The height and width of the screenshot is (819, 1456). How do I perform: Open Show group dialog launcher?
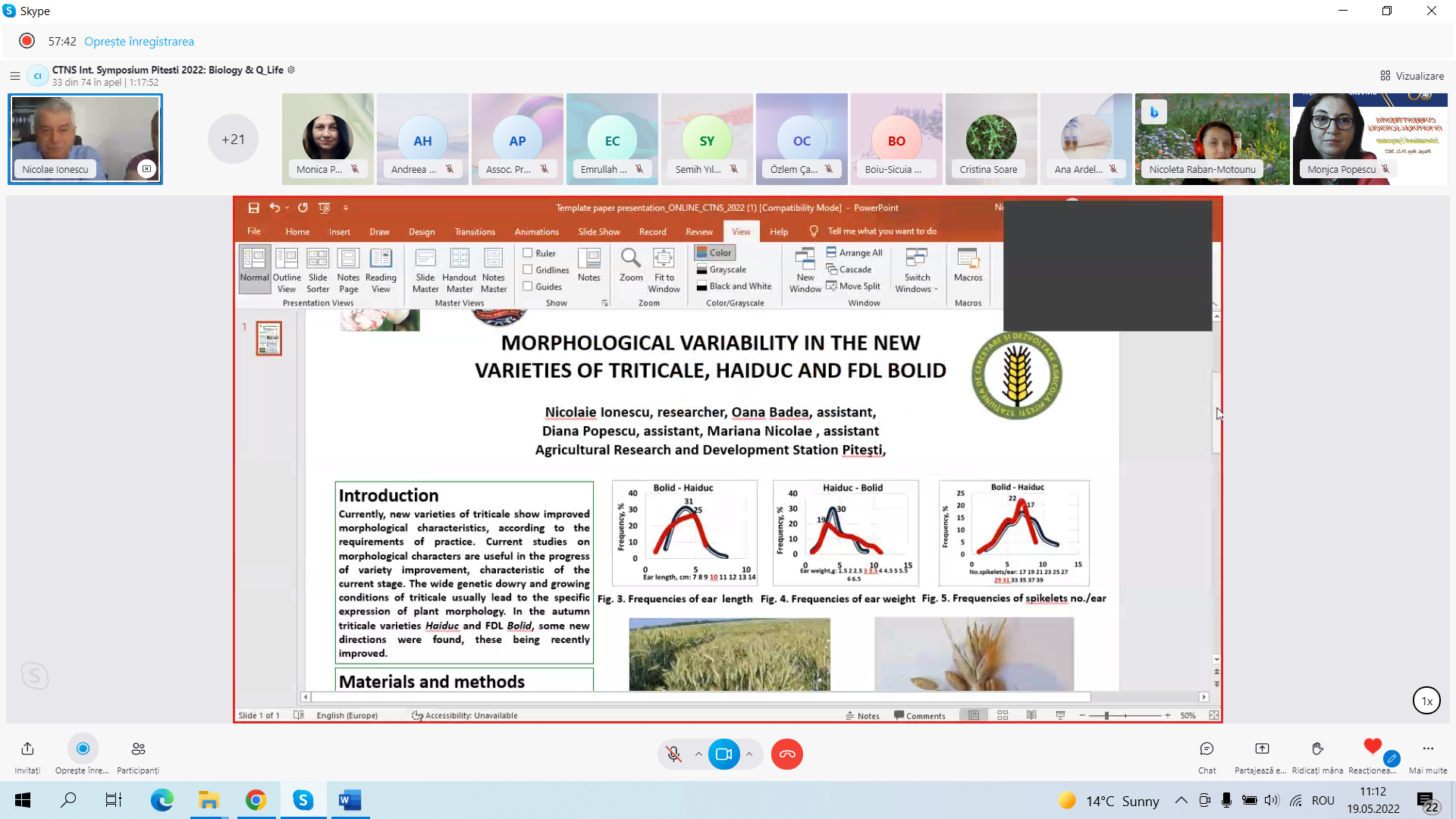[x=604, y=303]
